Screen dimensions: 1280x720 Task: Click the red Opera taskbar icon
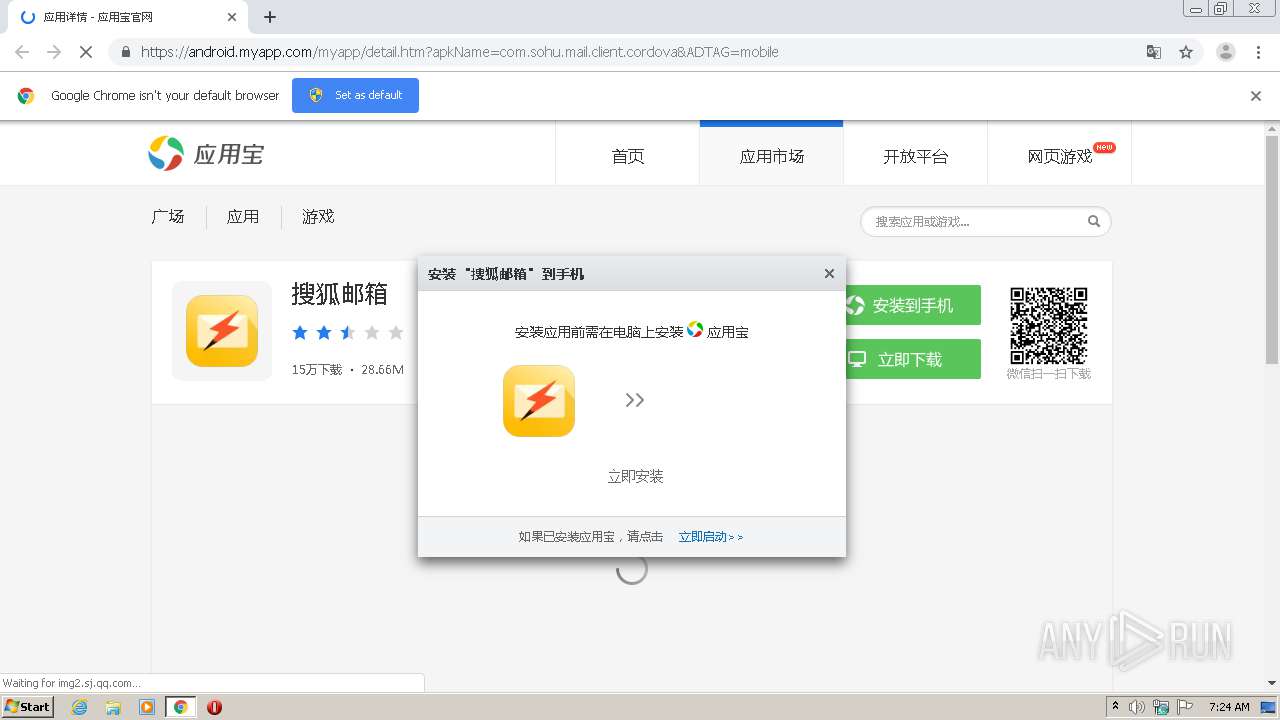(x=214, y=707)
